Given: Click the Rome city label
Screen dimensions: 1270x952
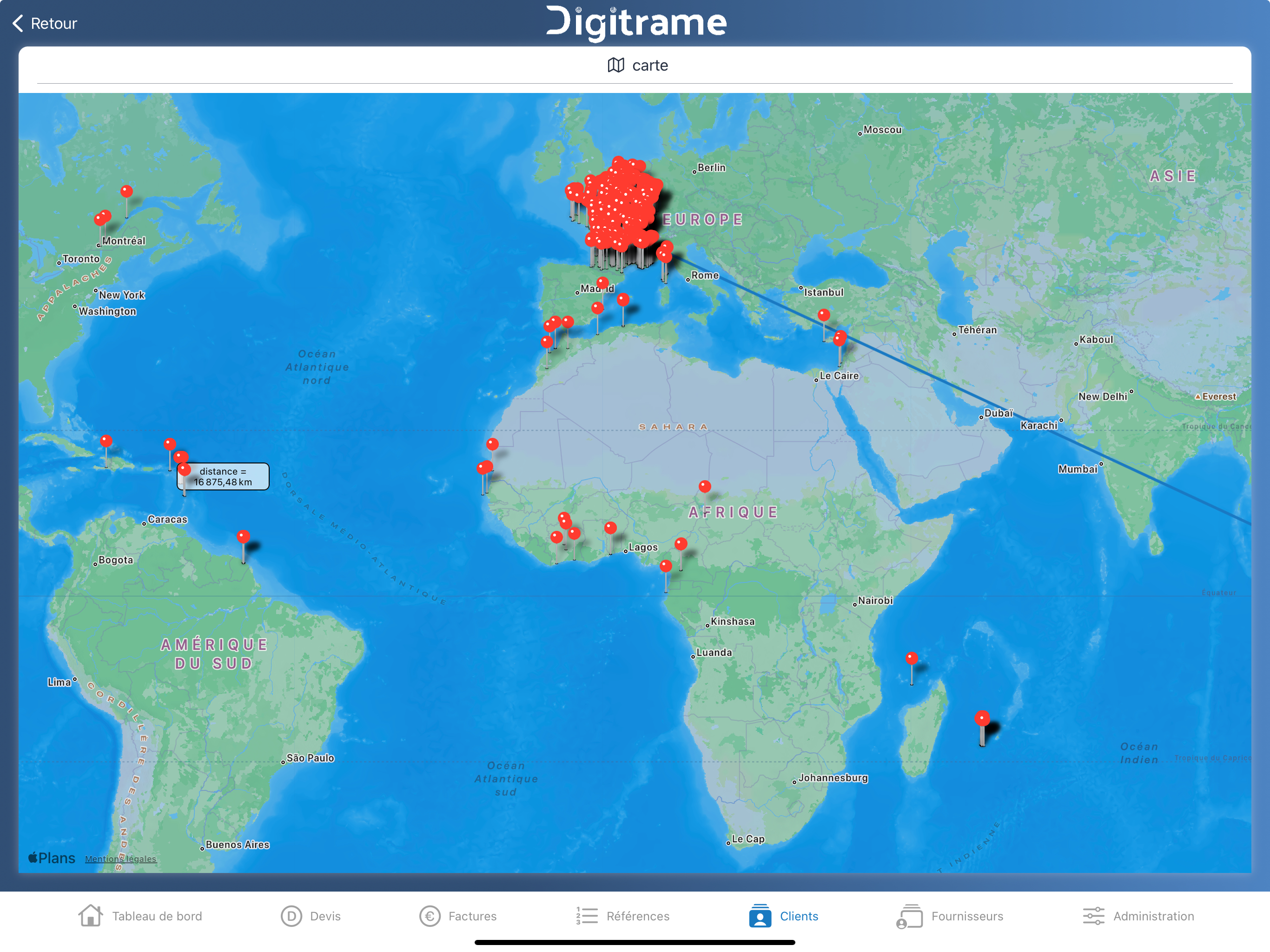Looking at the screenshot, I should [704, 275].
